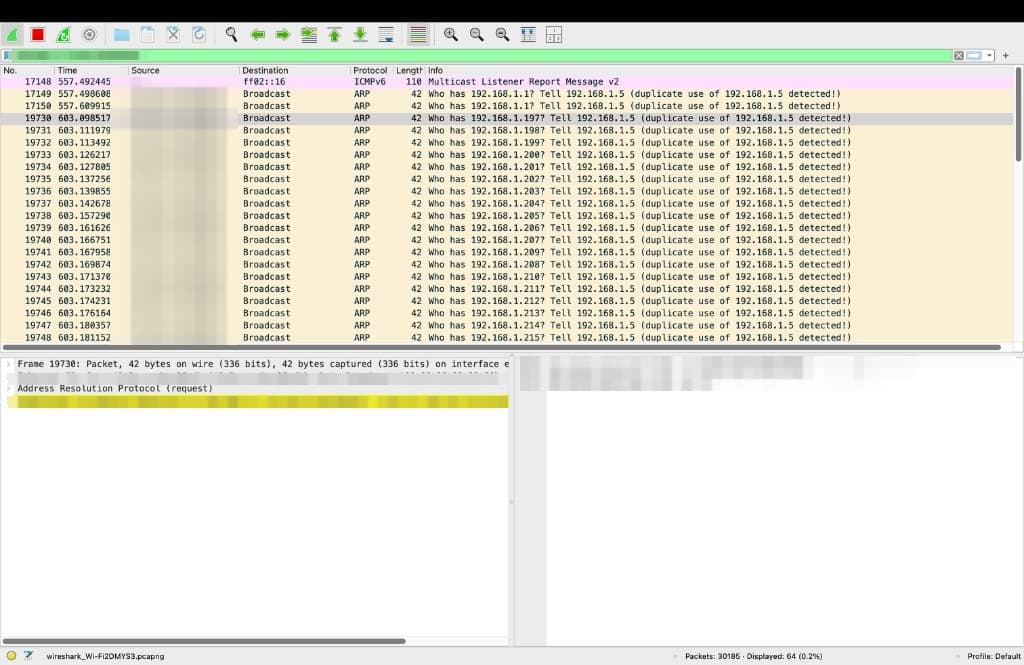This screenshot has width=1024, height=665.
Task: Open capture file properties status icon
Action: [x=29, y=656]
